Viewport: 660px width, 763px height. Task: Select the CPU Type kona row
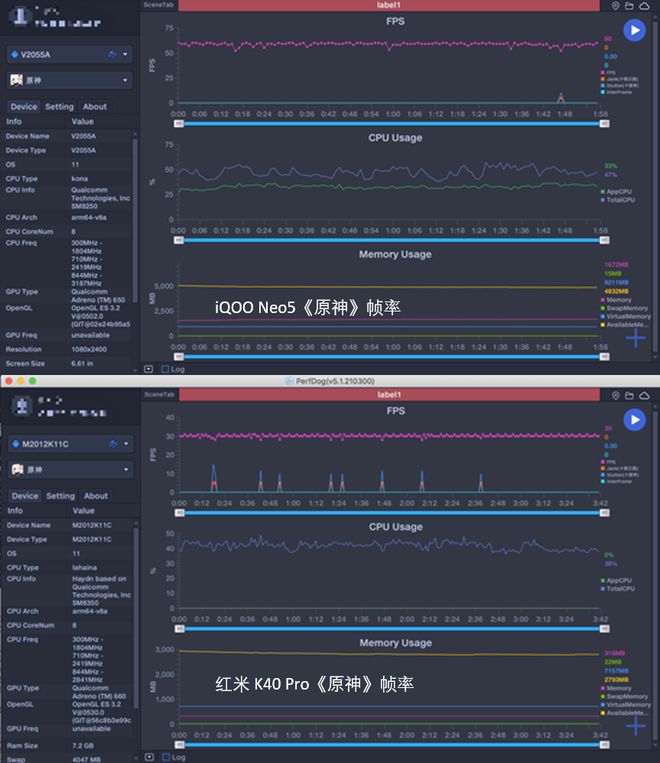point(68,179)
